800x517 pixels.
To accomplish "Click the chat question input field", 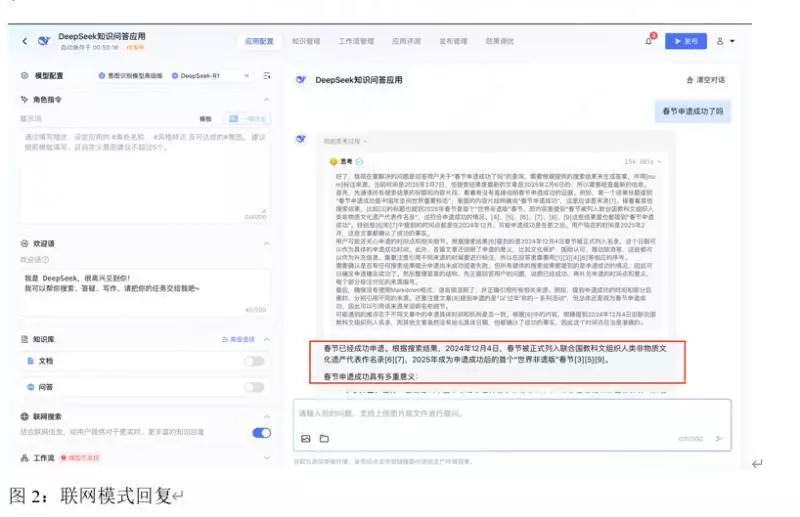I will (x=512, y=413).
